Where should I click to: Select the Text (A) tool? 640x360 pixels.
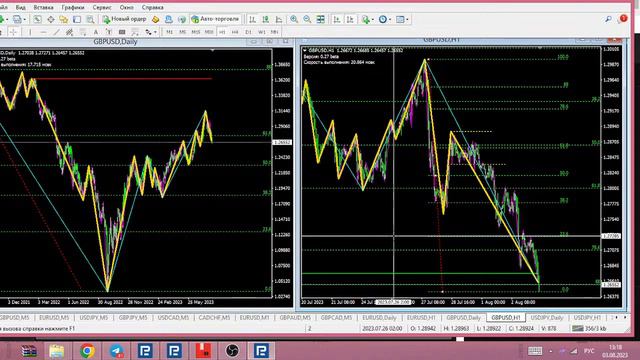tap(96, 32)
